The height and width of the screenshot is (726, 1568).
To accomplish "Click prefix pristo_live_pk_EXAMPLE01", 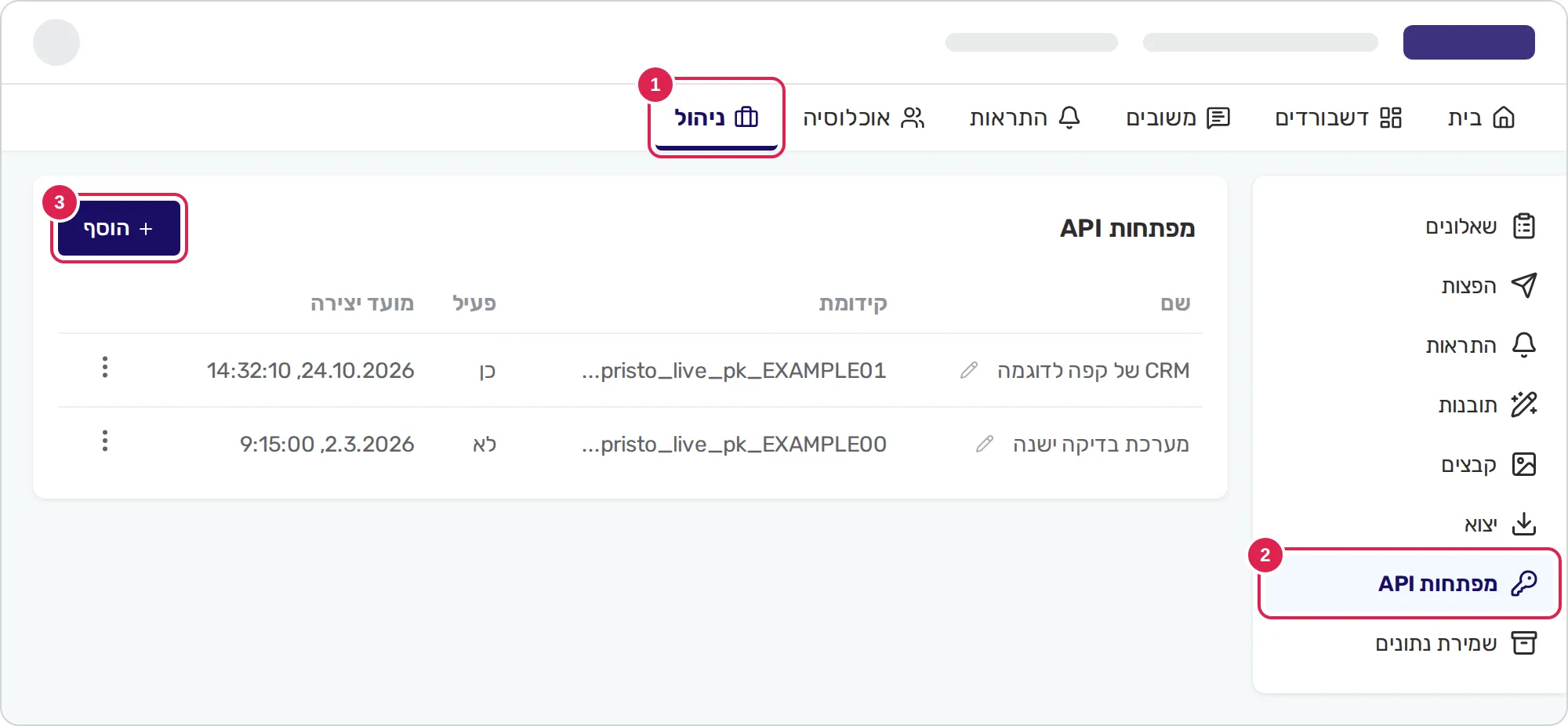I will click(x=734, y=370).
